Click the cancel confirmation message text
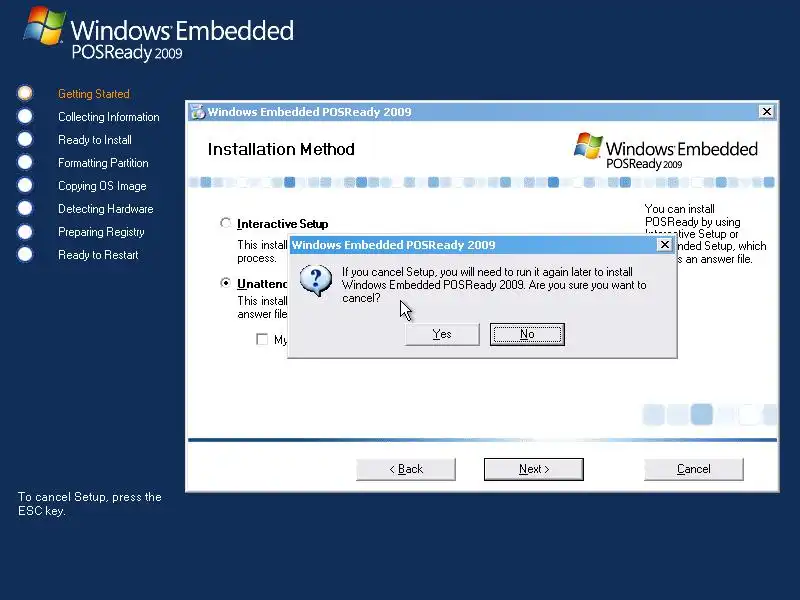The height and width of the screenshot is (600, 800). (x=494, y=285)
